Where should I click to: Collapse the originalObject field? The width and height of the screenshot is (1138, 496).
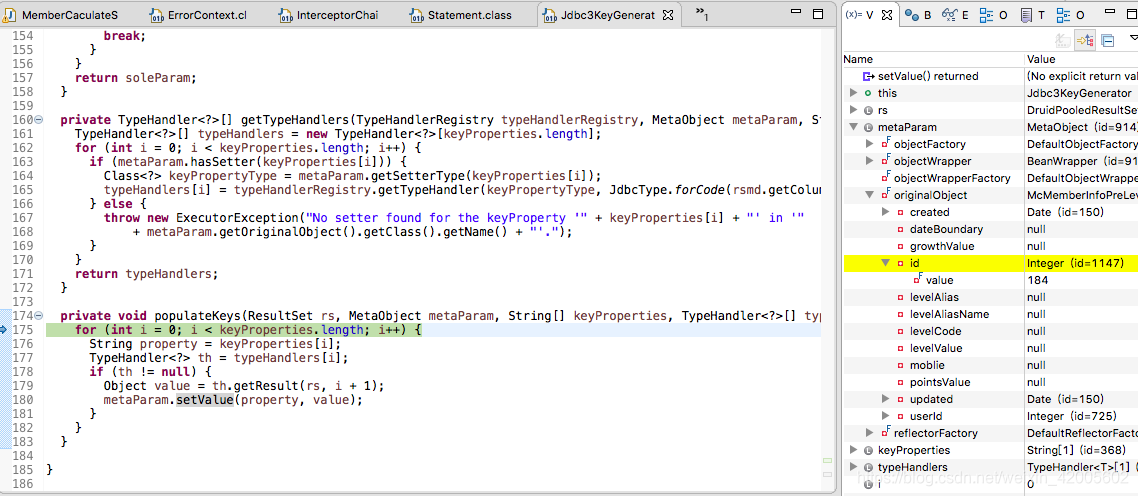870,195
